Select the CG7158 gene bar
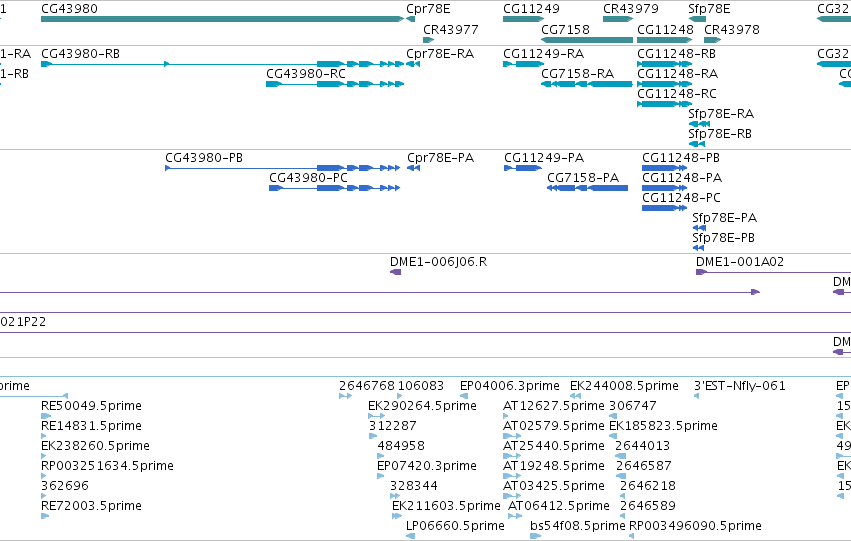 click(587, 40)
